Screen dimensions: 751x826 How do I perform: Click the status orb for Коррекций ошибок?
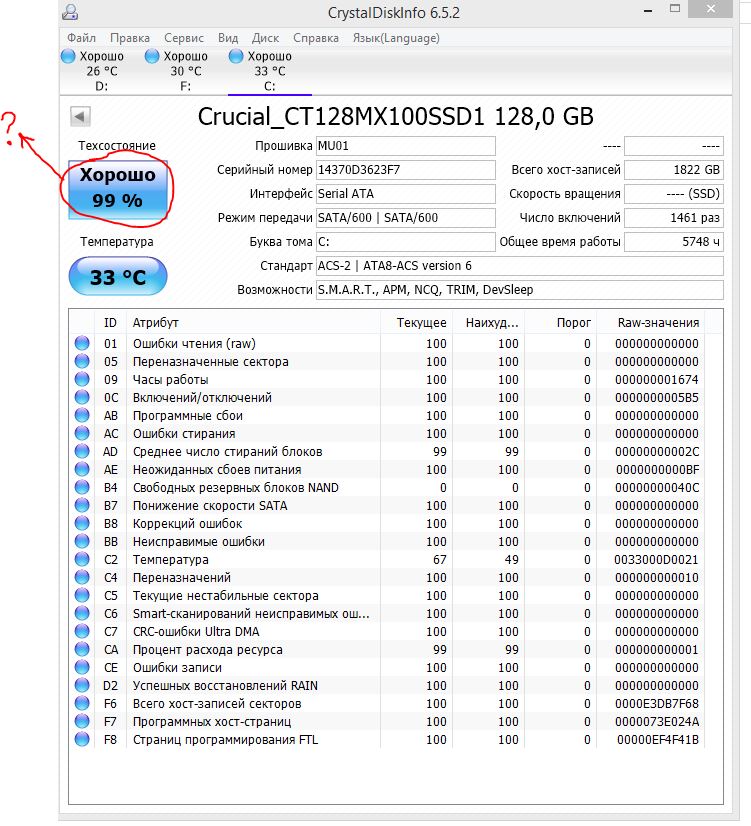click(82, 523)
